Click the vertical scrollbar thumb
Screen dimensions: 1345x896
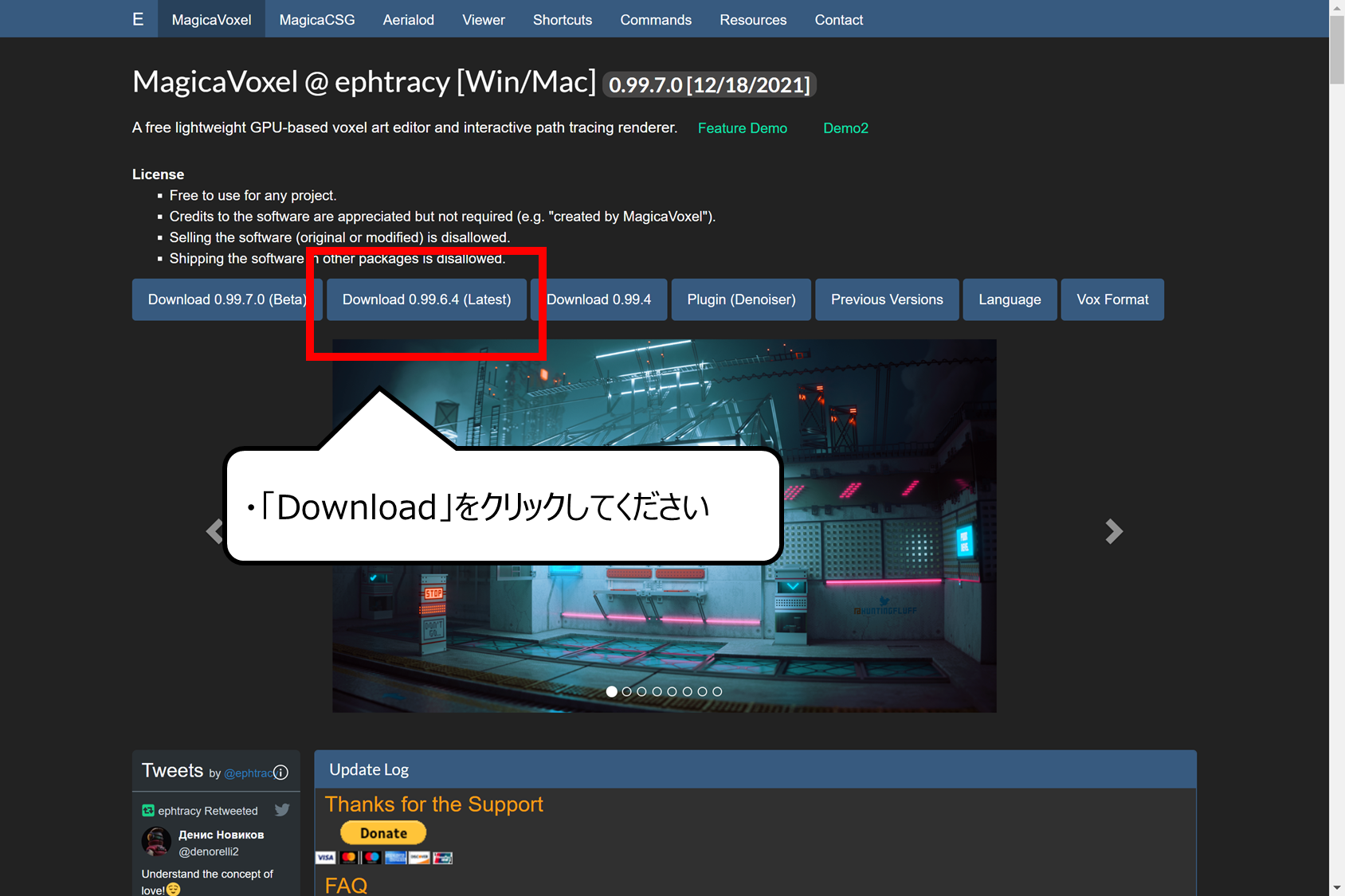pyautogui.click(x=1337, y=49)
